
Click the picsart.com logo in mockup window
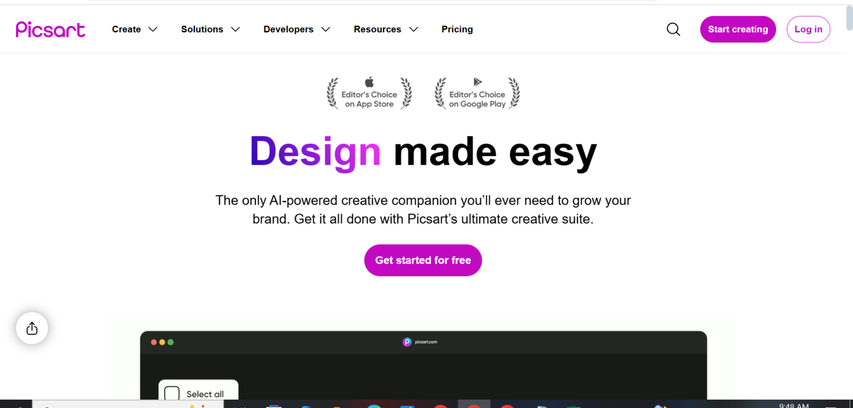[419, 342]
